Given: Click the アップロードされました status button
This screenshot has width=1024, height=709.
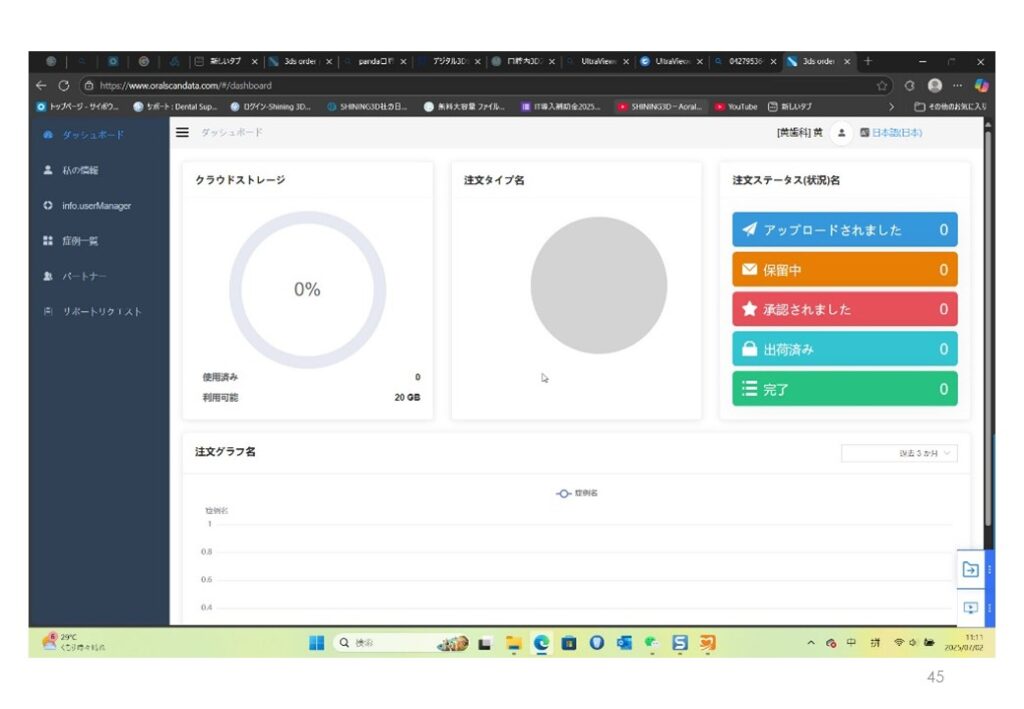Looking at the screenshot, I should 844,230.
